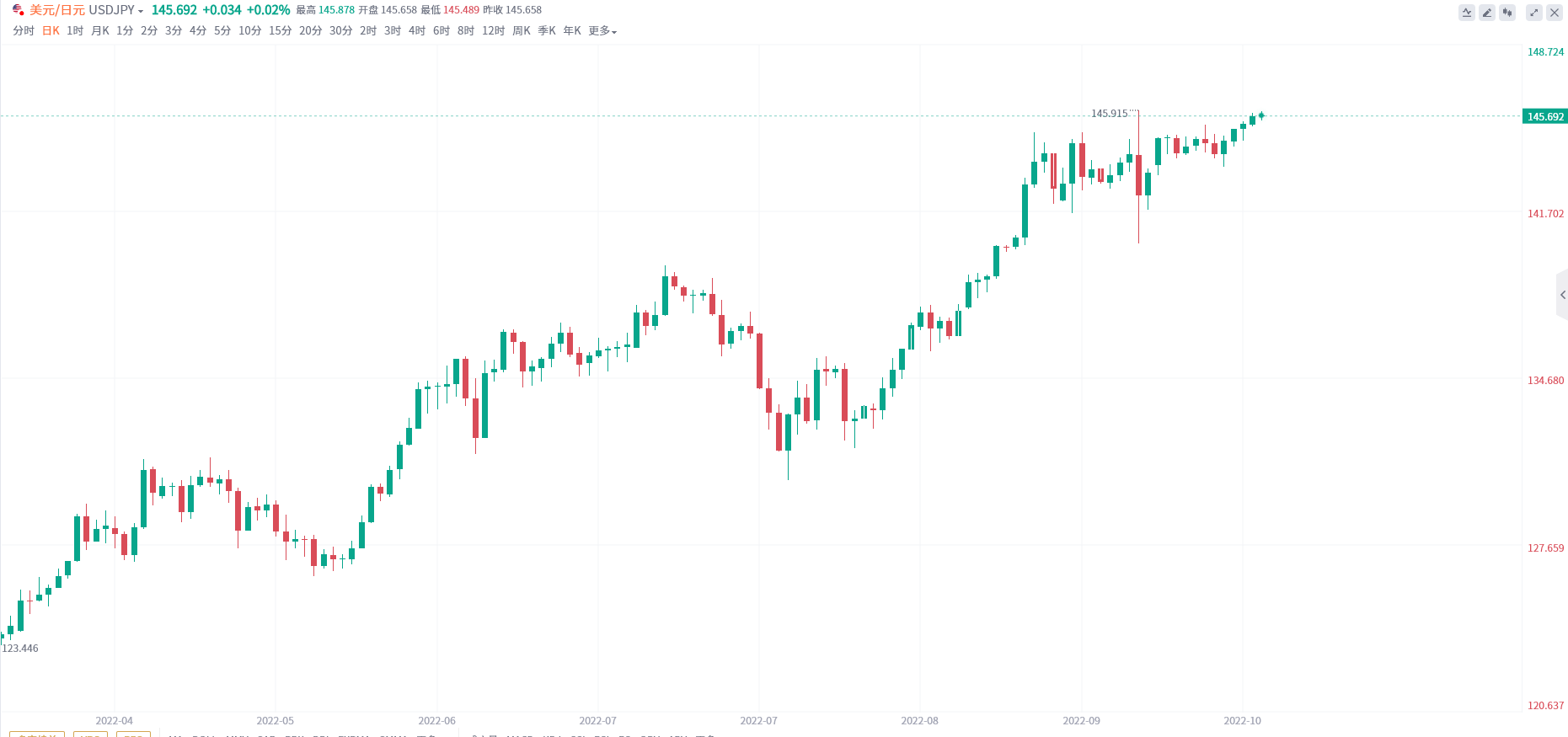Expand chart to fullscreen with arrows icon
The width and height of the screenshot is (1568, 737).
point(1534,13)
